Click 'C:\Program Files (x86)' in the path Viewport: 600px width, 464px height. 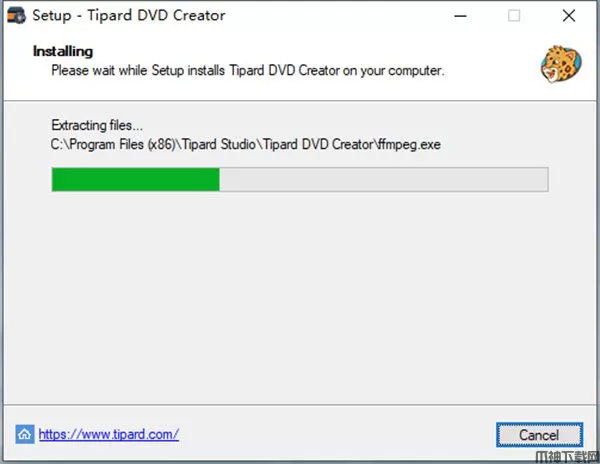113,145
